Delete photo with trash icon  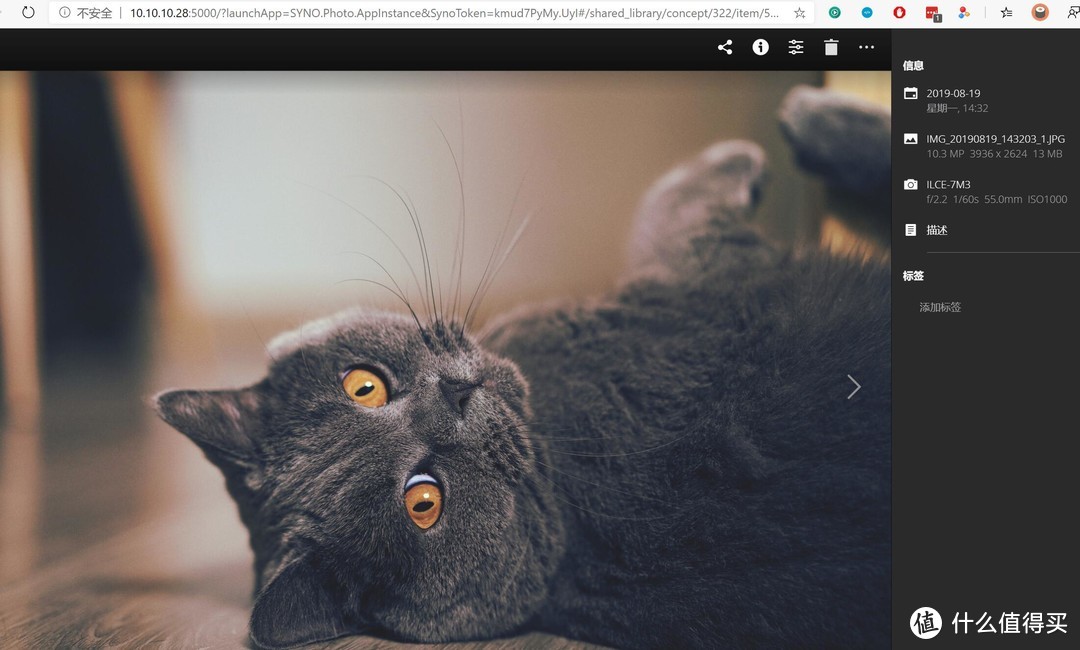[831, 47]
